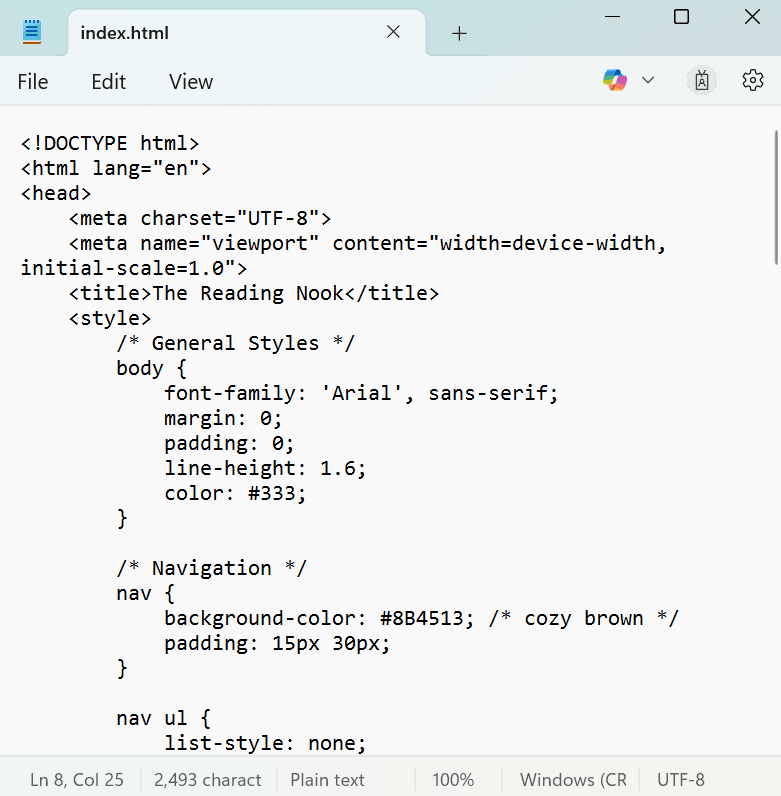
Task: Close the Notepad window
Action: pyautogui.click(x=752, y=17)
